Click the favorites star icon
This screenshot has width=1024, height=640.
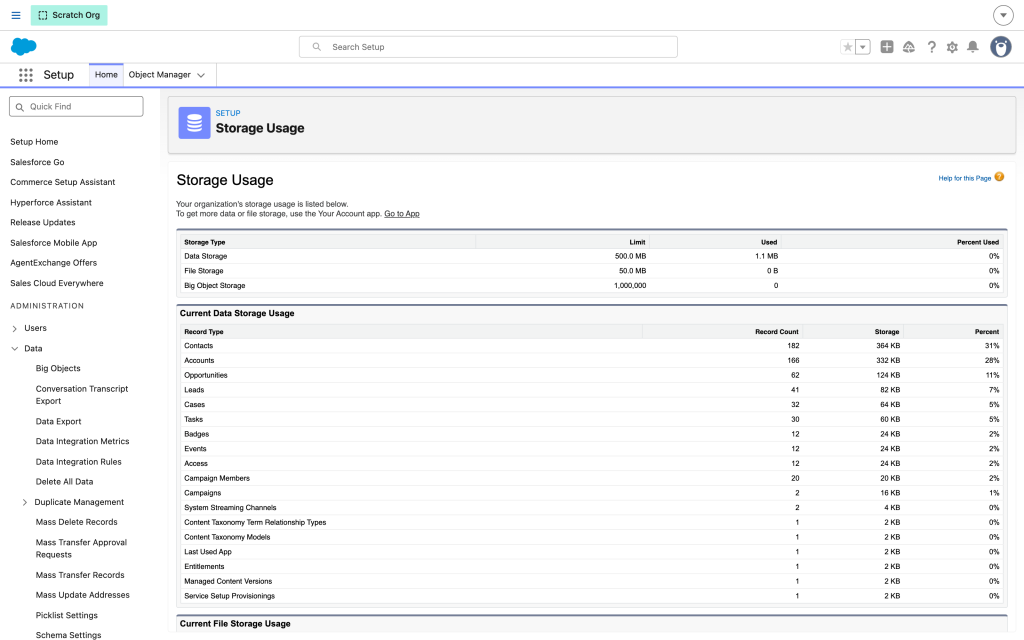848,47
